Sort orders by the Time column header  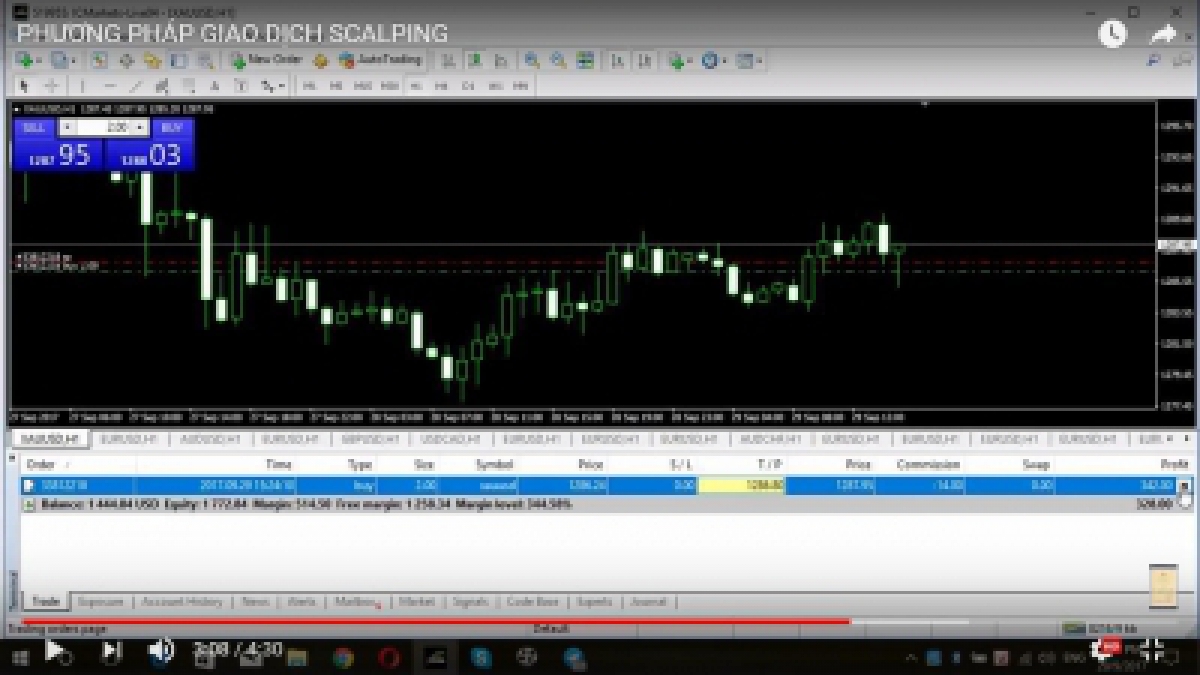278,464
